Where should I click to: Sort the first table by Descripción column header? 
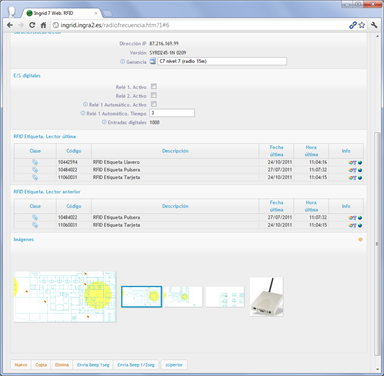[175, 151]
